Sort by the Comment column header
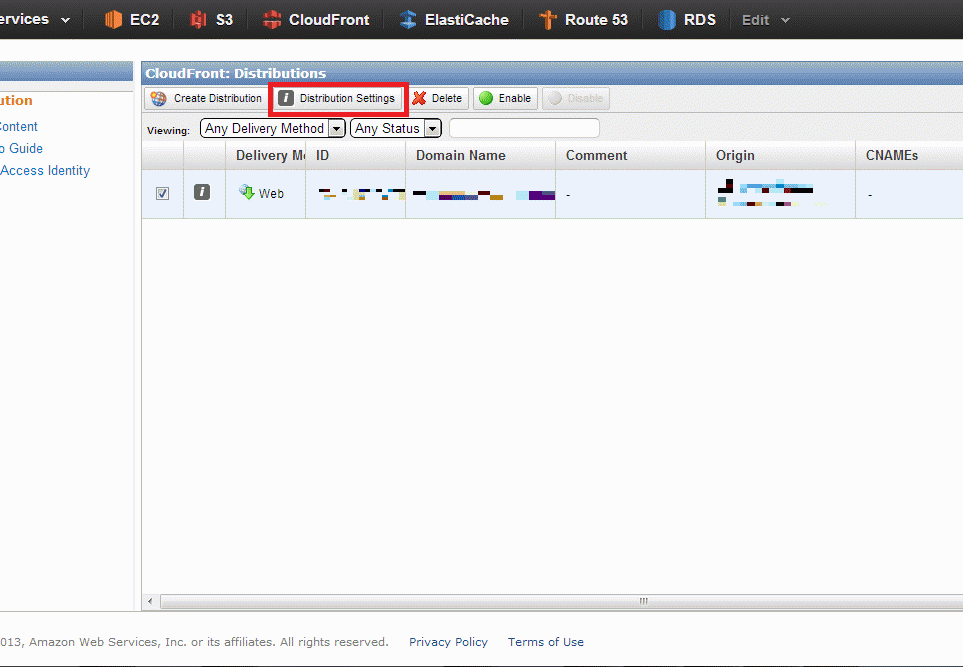The height and width of the screenshot is (667, 963). click(x=630, y=155)
